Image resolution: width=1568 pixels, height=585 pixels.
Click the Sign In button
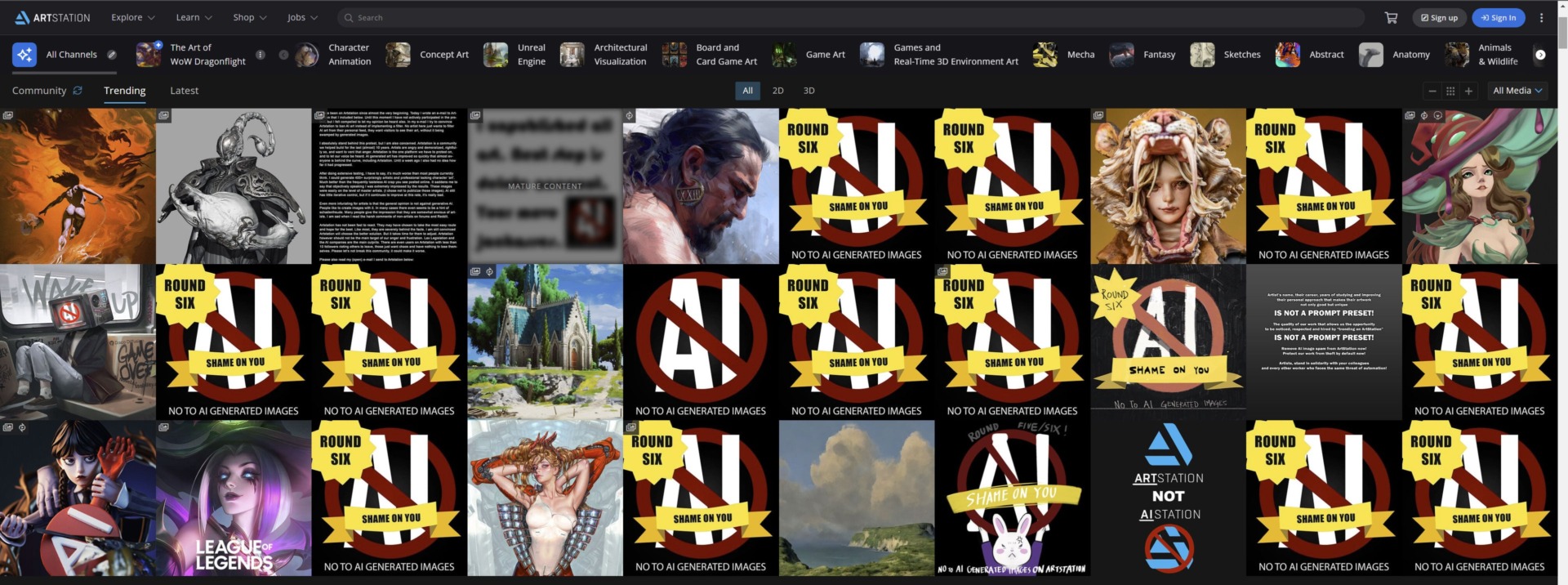[1498, 17]
